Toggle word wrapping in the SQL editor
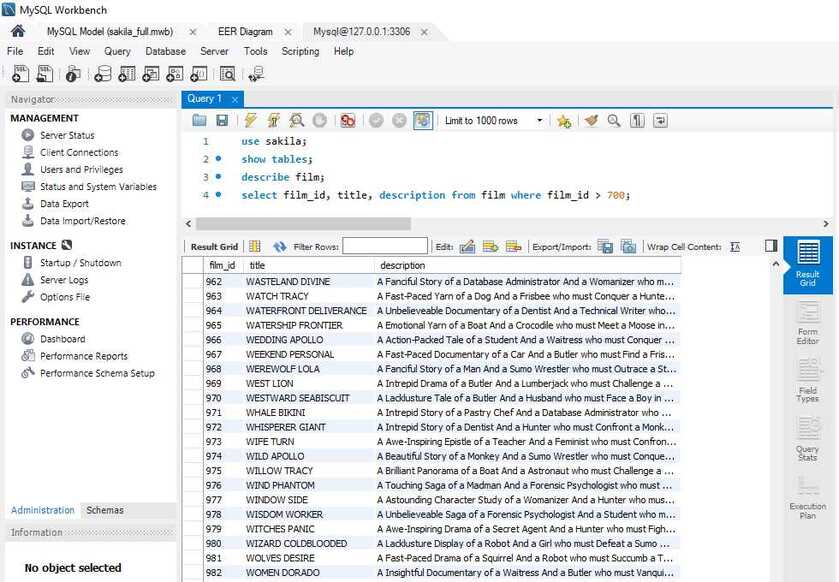The width and height of the screenshot is (839, 582). [x=660, y=121]
